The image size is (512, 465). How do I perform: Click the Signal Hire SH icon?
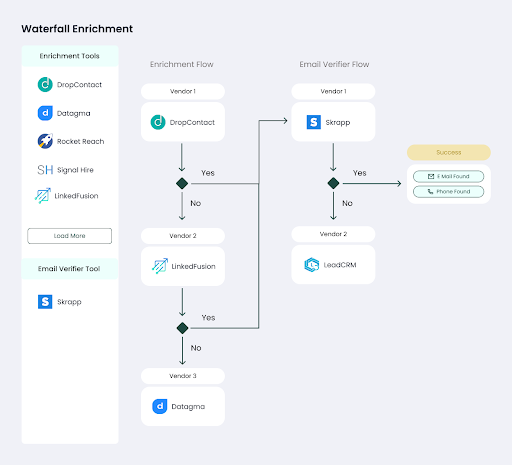coord(45,170)
